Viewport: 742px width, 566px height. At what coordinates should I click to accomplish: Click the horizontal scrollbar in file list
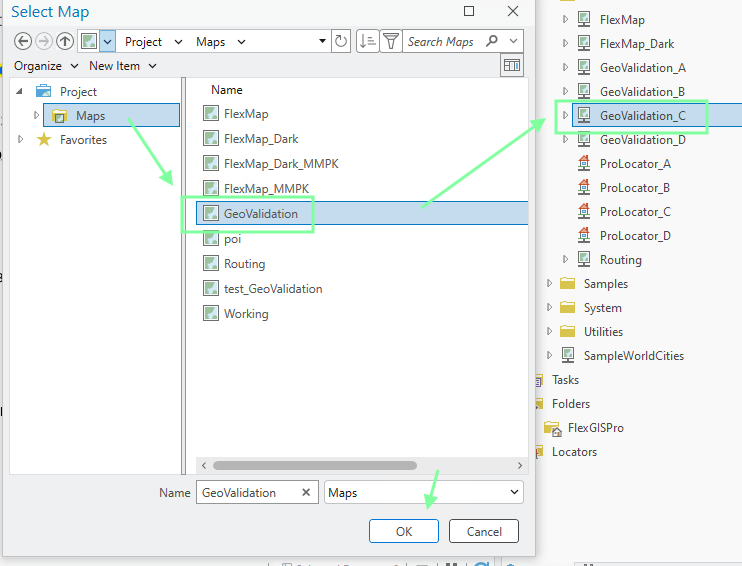[x=314, y=466]
